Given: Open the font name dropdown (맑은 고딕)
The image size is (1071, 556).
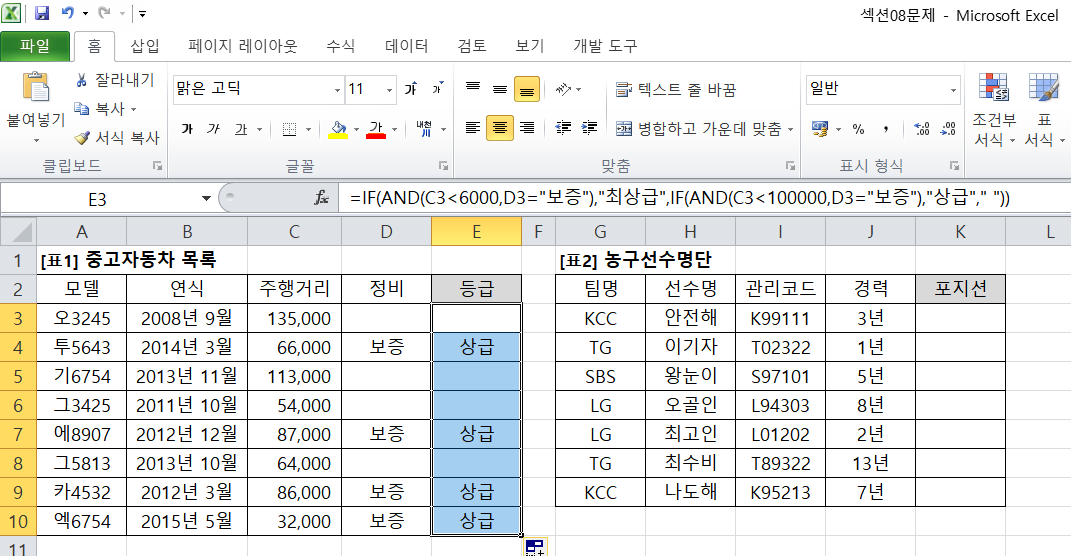Looking at the screenshot, I should coord(335,90).
